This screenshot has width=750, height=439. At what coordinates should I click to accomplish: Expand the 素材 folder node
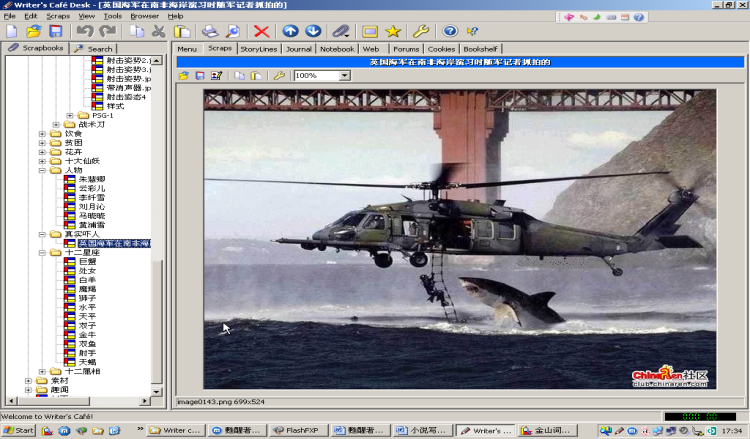28,381
